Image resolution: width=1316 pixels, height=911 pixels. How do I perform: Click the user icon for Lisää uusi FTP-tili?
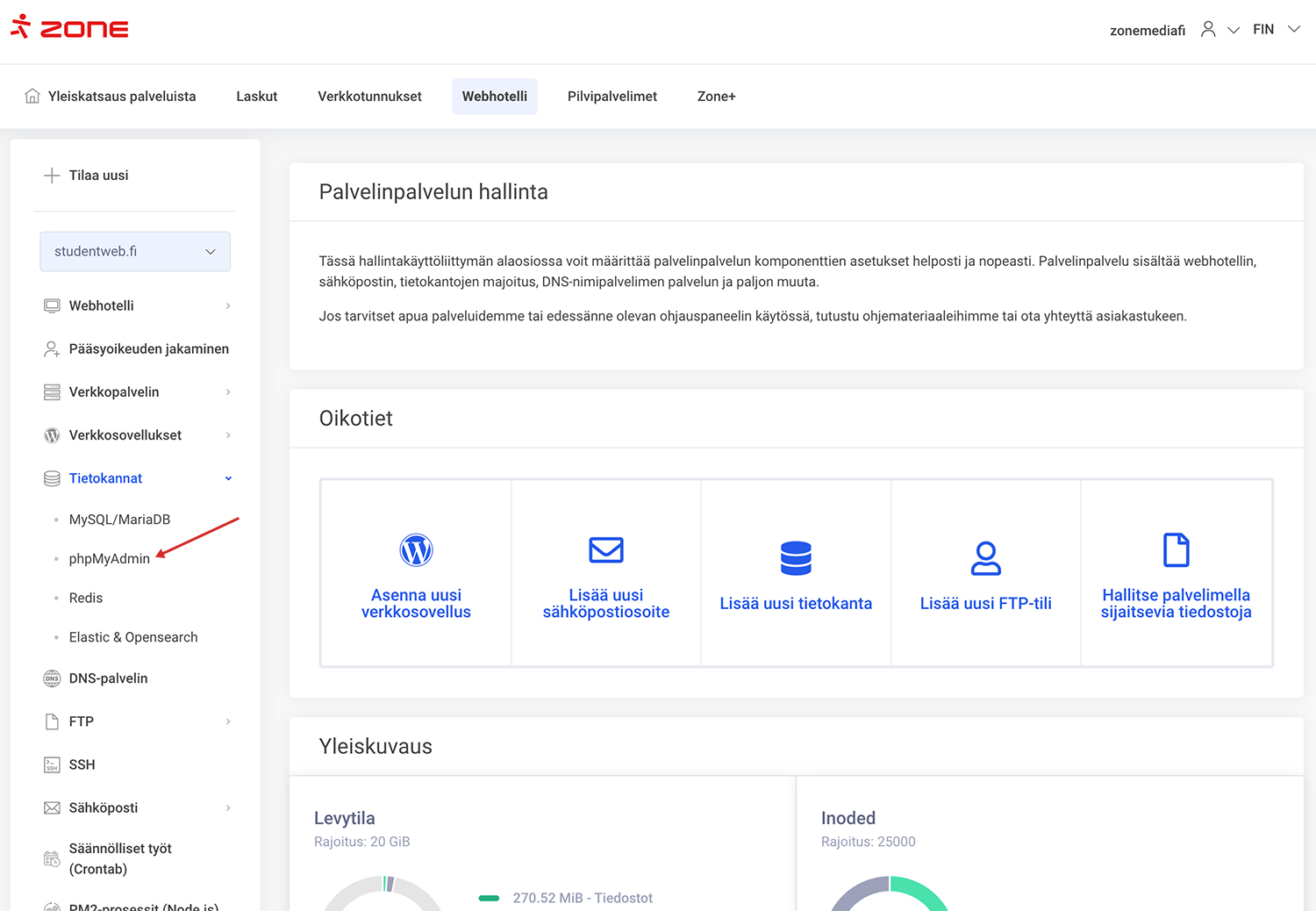pos(985,558)
